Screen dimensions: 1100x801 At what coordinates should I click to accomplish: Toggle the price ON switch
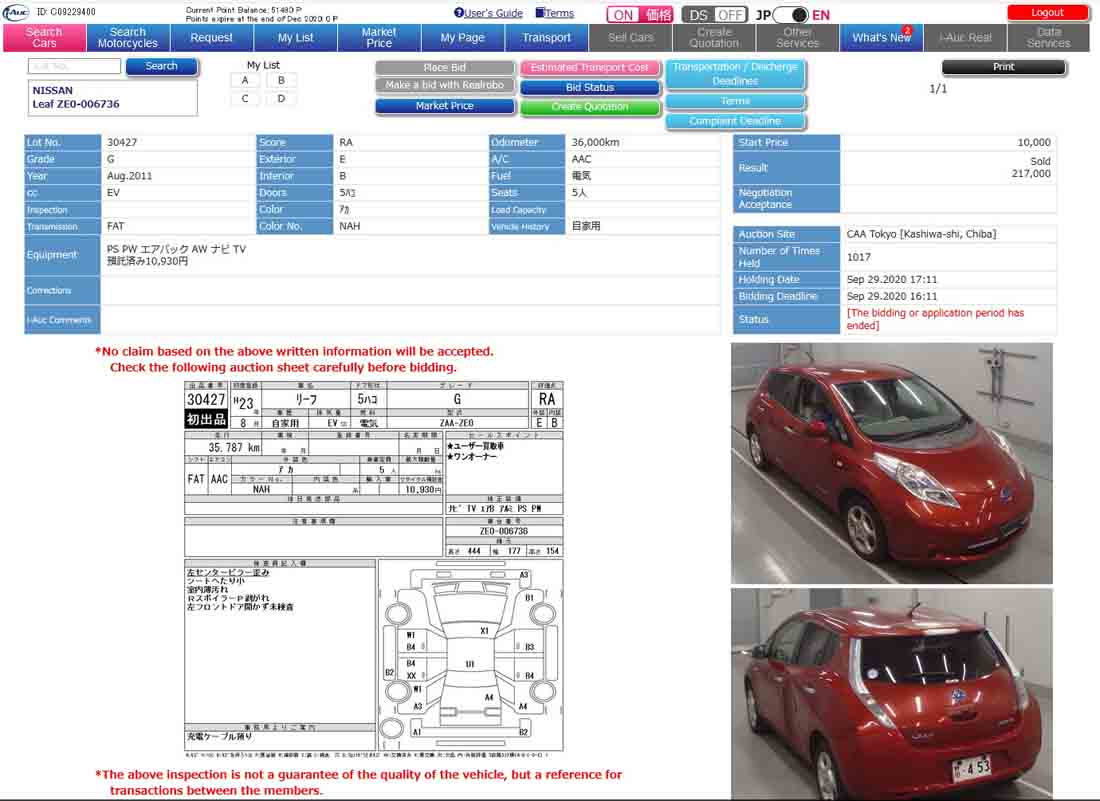tap(639, 15)
